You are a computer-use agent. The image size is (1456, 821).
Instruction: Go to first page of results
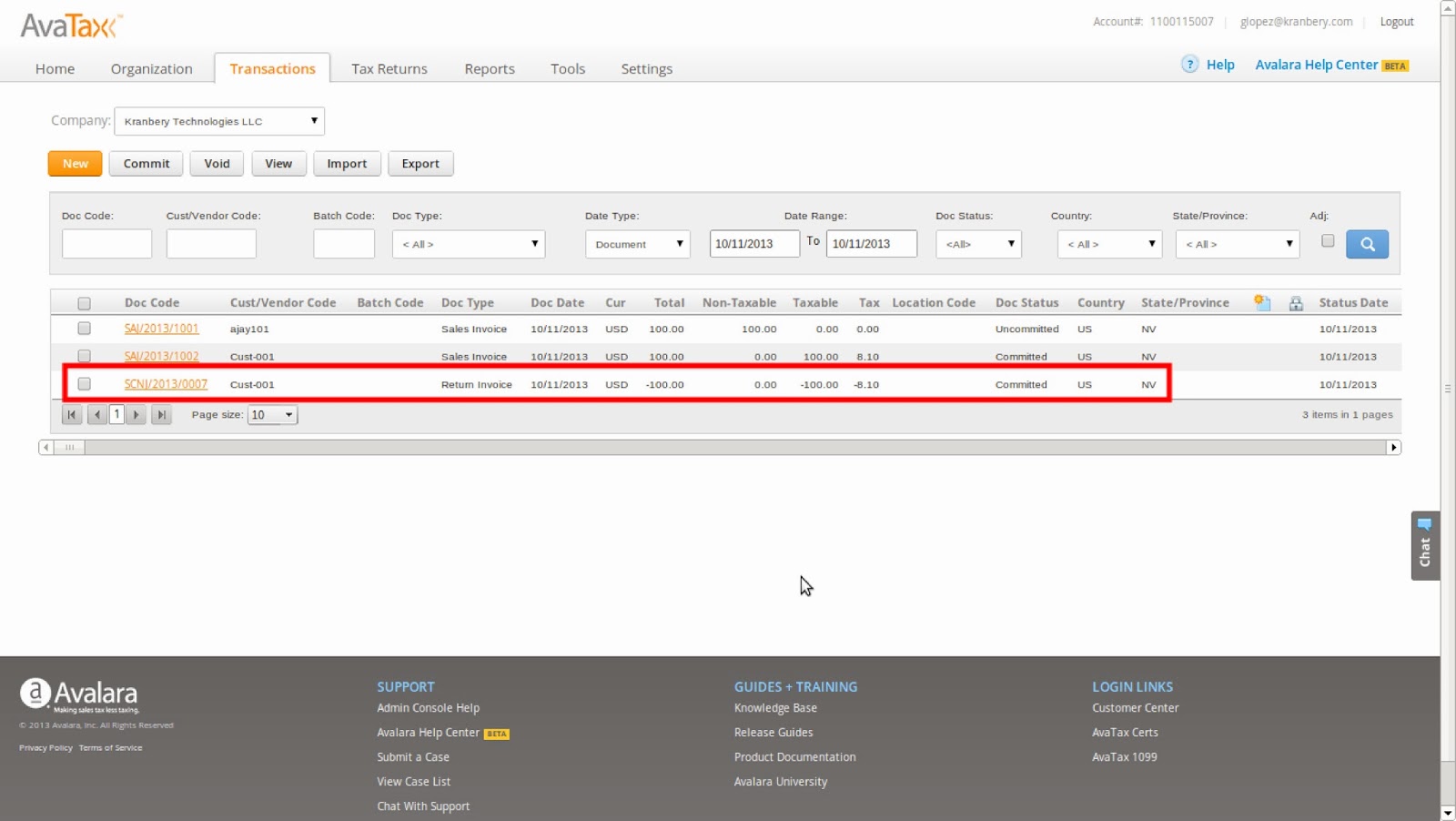tap(72, 415)
